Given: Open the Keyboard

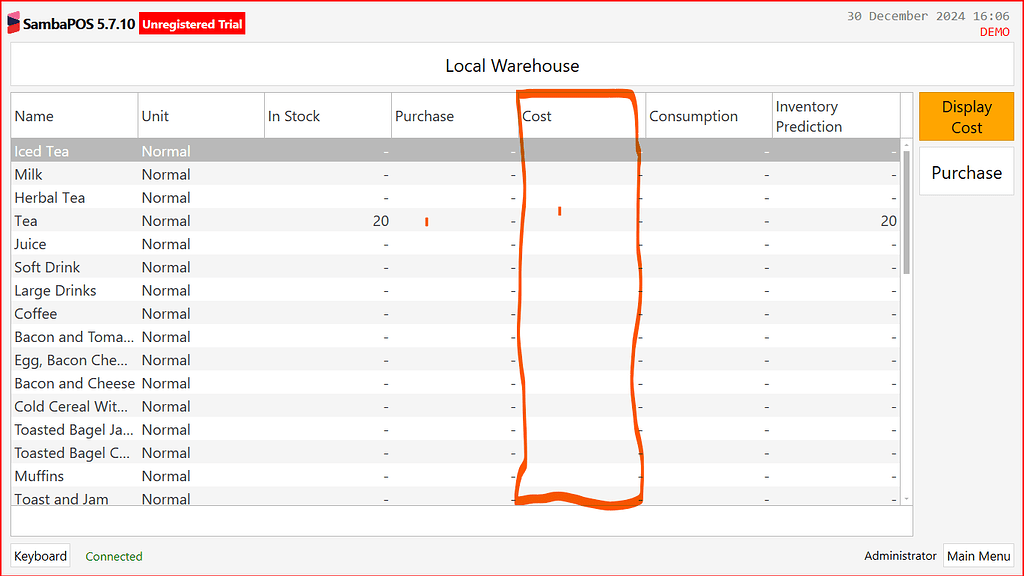Looking at the screenshot, I should 40,555.
